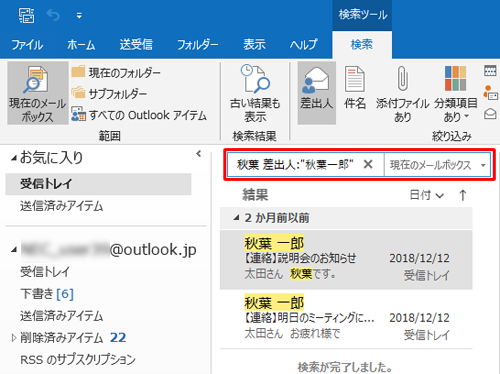
Task: Open RSS のサブスクリプション folder
Action: [x=78, y=360]
